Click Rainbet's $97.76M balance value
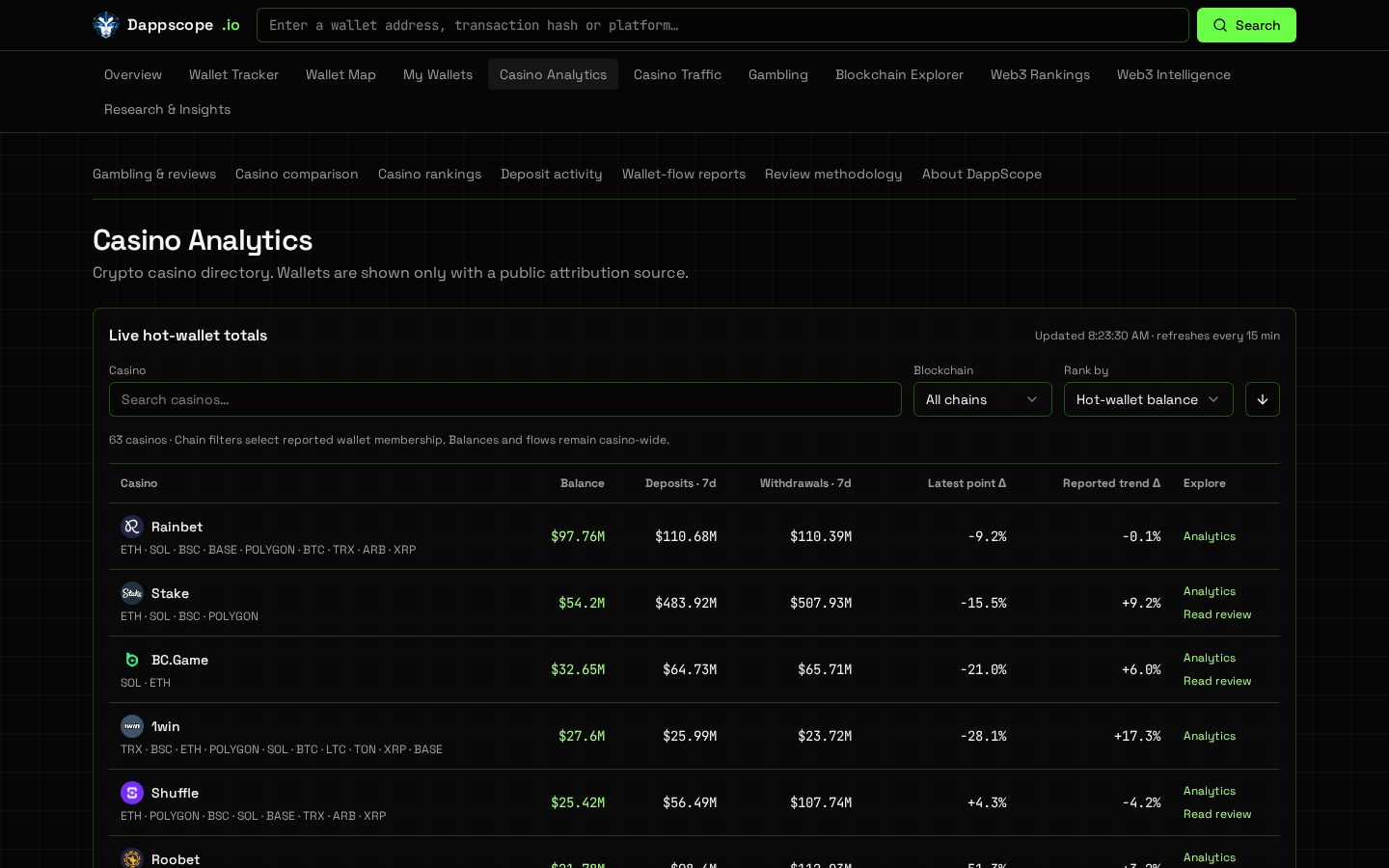Image resolution: width=1389 pixels, height=868 pixels. (578, 536)
